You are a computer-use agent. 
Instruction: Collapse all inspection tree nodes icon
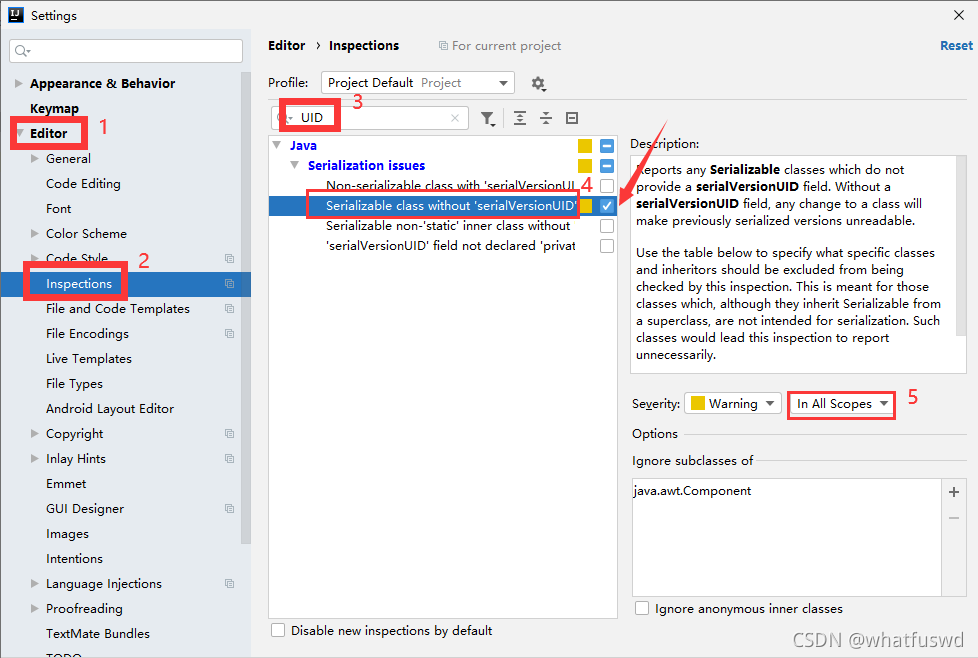coord(546,118)
